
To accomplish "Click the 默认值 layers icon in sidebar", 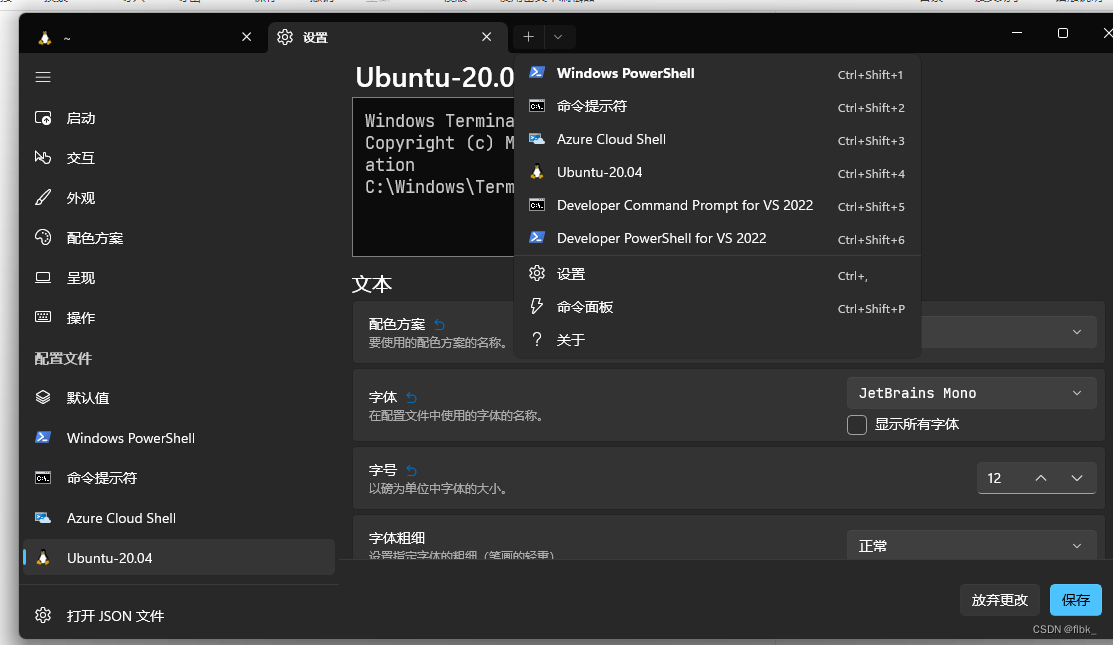I will click(43, 397).
